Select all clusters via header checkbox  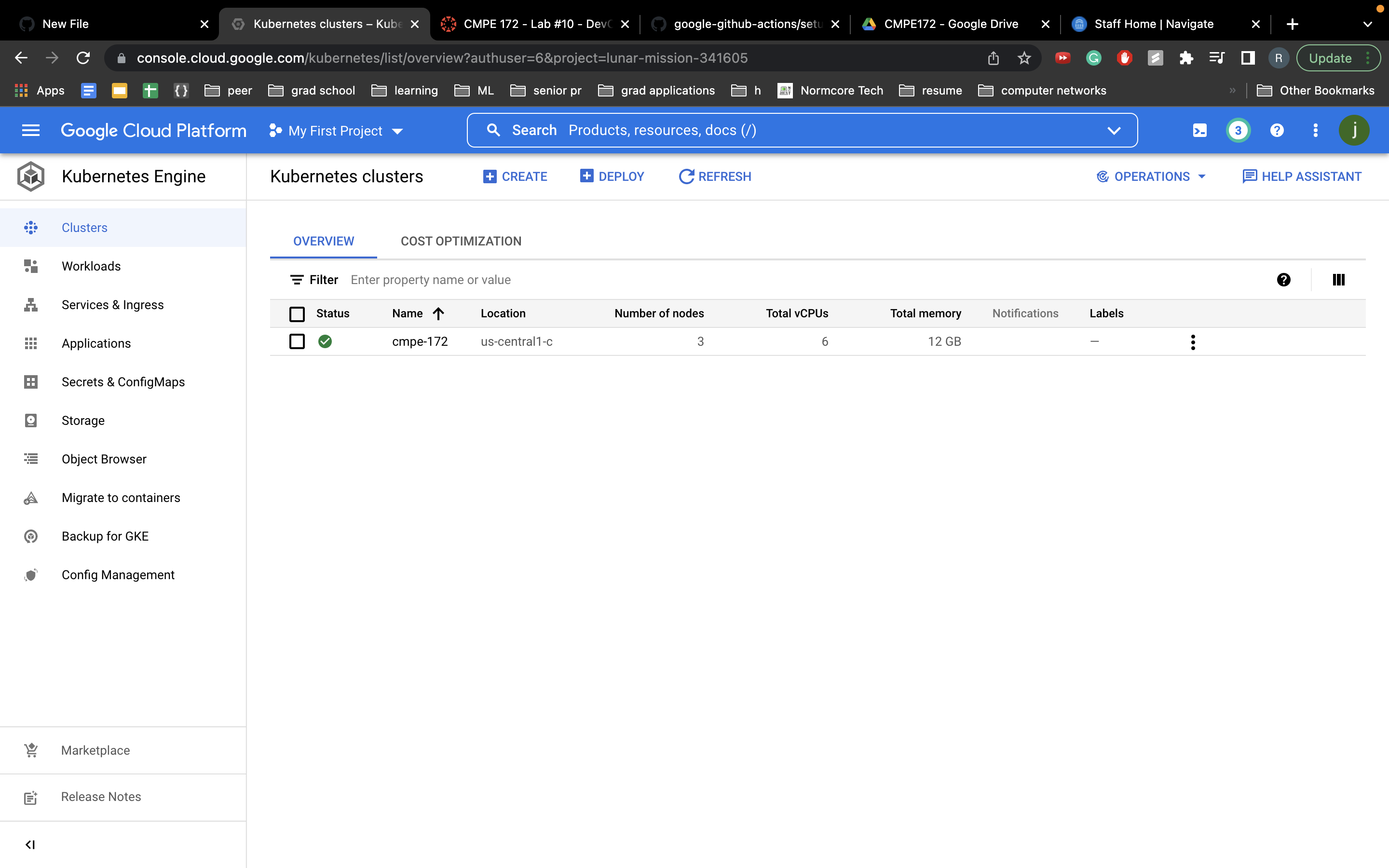point(297,314)
